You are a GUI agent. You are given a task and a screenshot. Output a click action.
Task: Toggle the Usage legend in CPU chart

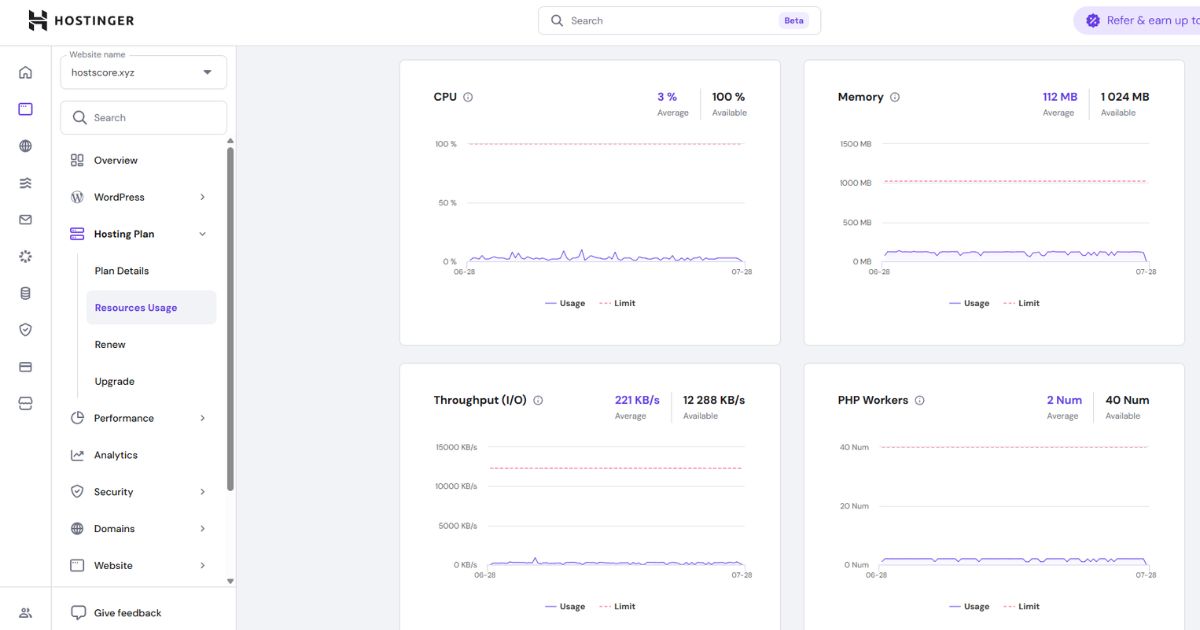tap(565, 303)
